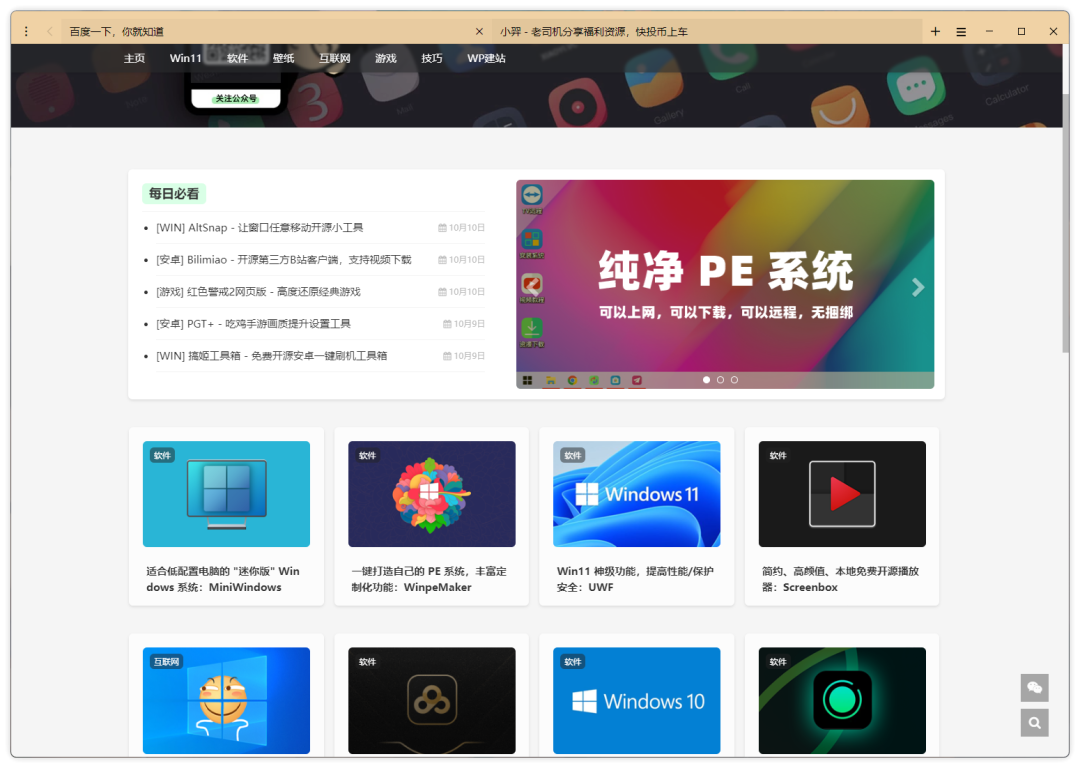Screen dimensions: 1080x768
Task: Open the gold clover icon card
Action: (432, 700)
